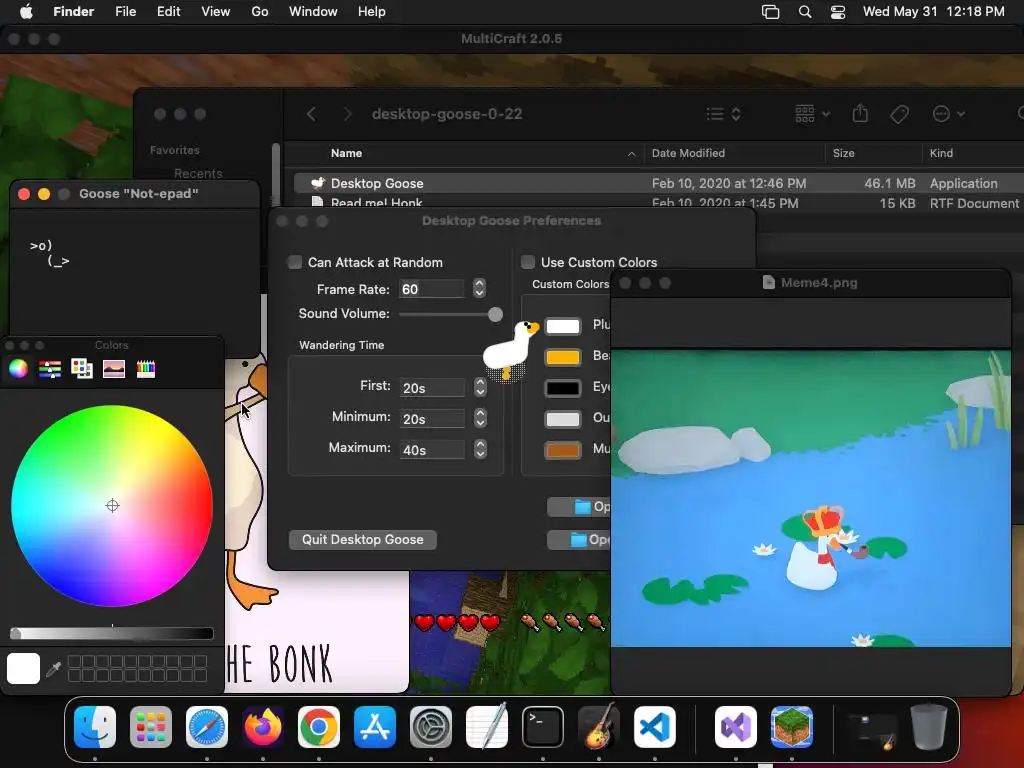Click the Tags icon in Finder toolbar
The image size is (1024, 768).
899,114
